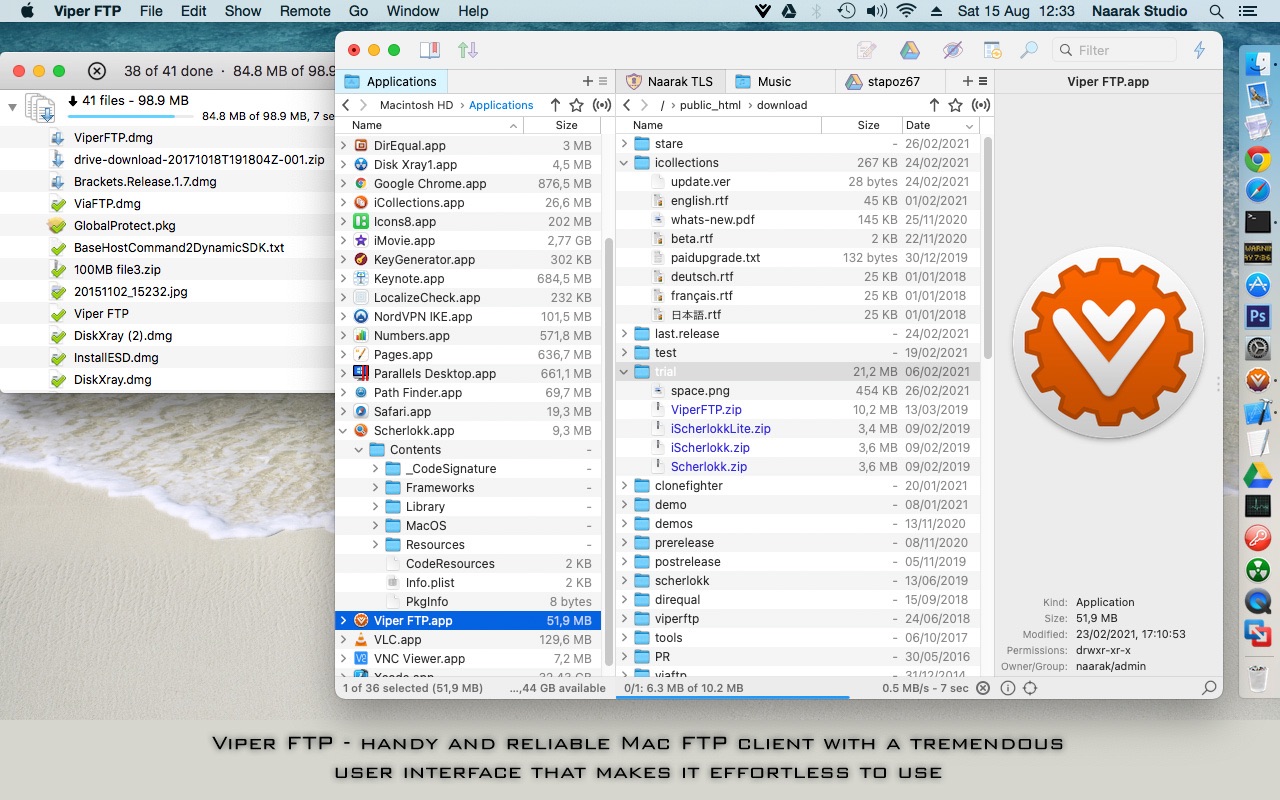
Task: Cancel the current transfer with the X circle
Action: click(983, 688)
